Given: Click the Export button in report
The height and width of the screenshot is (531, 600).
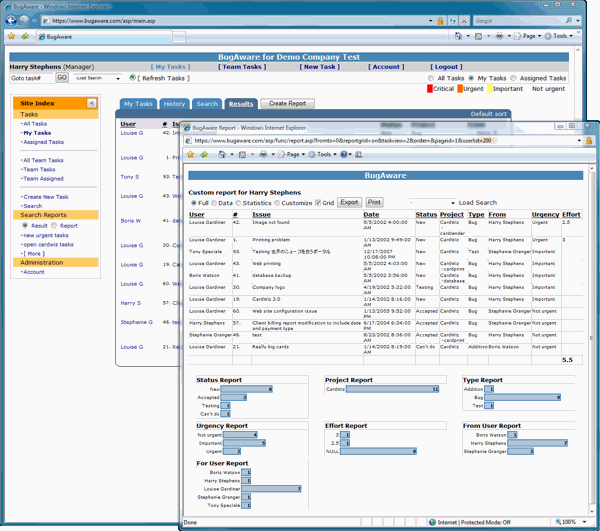Looking at the screenshot, I should coord(349,202).
